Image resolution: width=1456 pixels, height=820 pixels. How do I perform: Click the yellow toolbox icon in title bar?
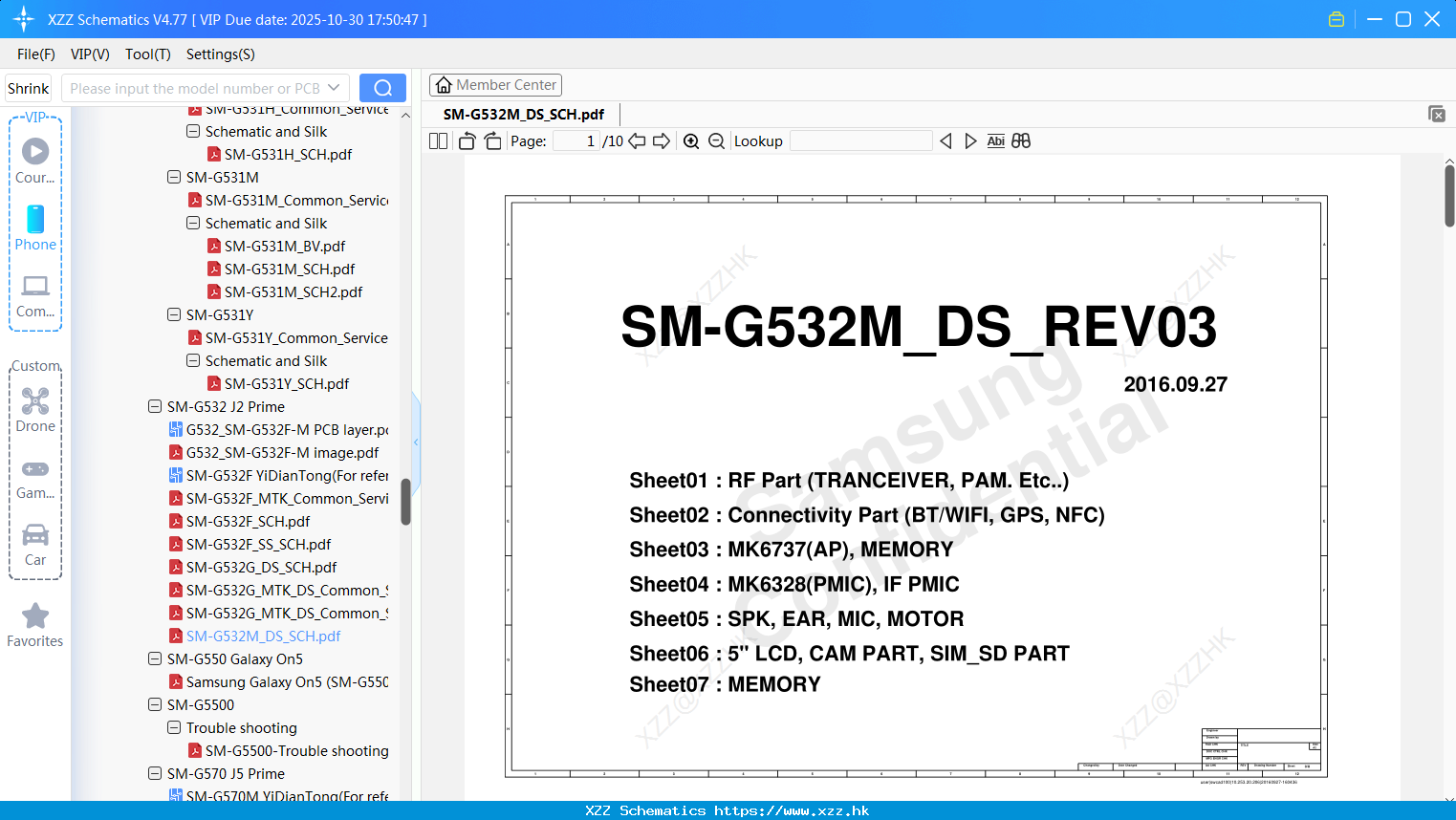1336,19
